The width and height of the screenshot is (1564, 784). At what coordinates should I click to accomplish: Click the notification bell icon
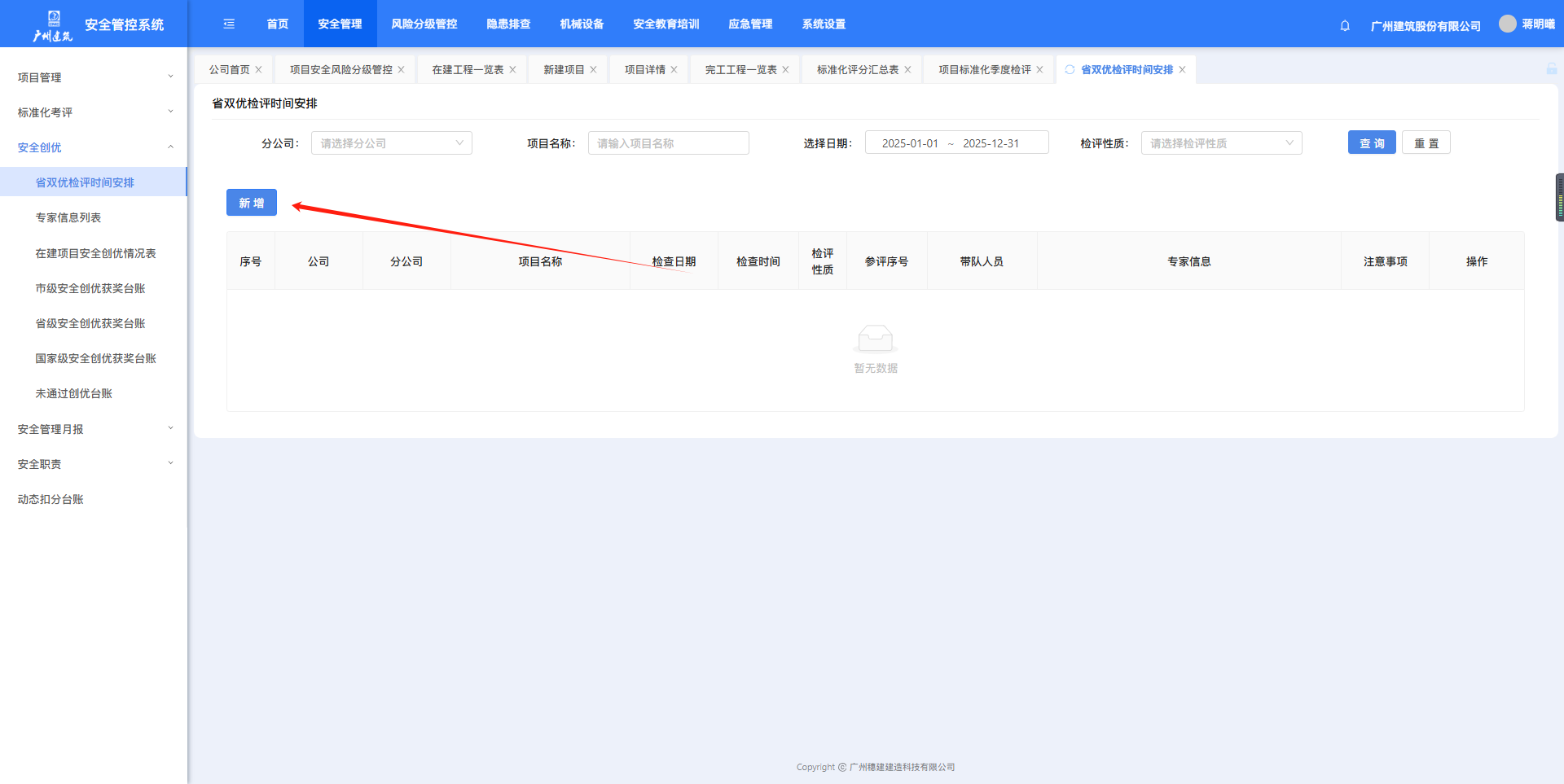[1345, 25]
